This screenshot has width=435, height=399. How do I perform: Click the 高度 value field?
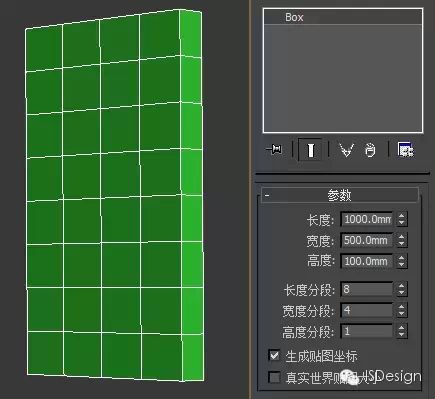pos(367,261)
